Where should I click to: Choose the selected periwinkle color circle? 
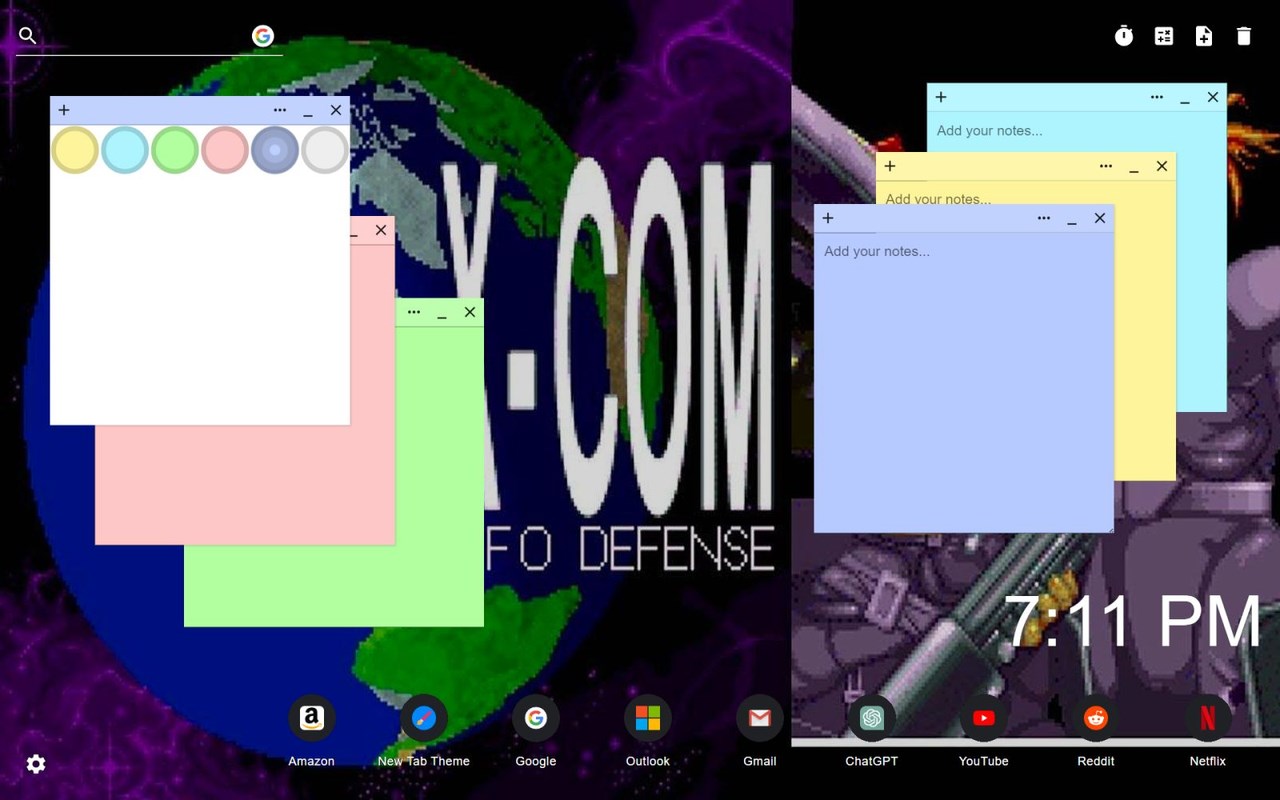point(275,150)
